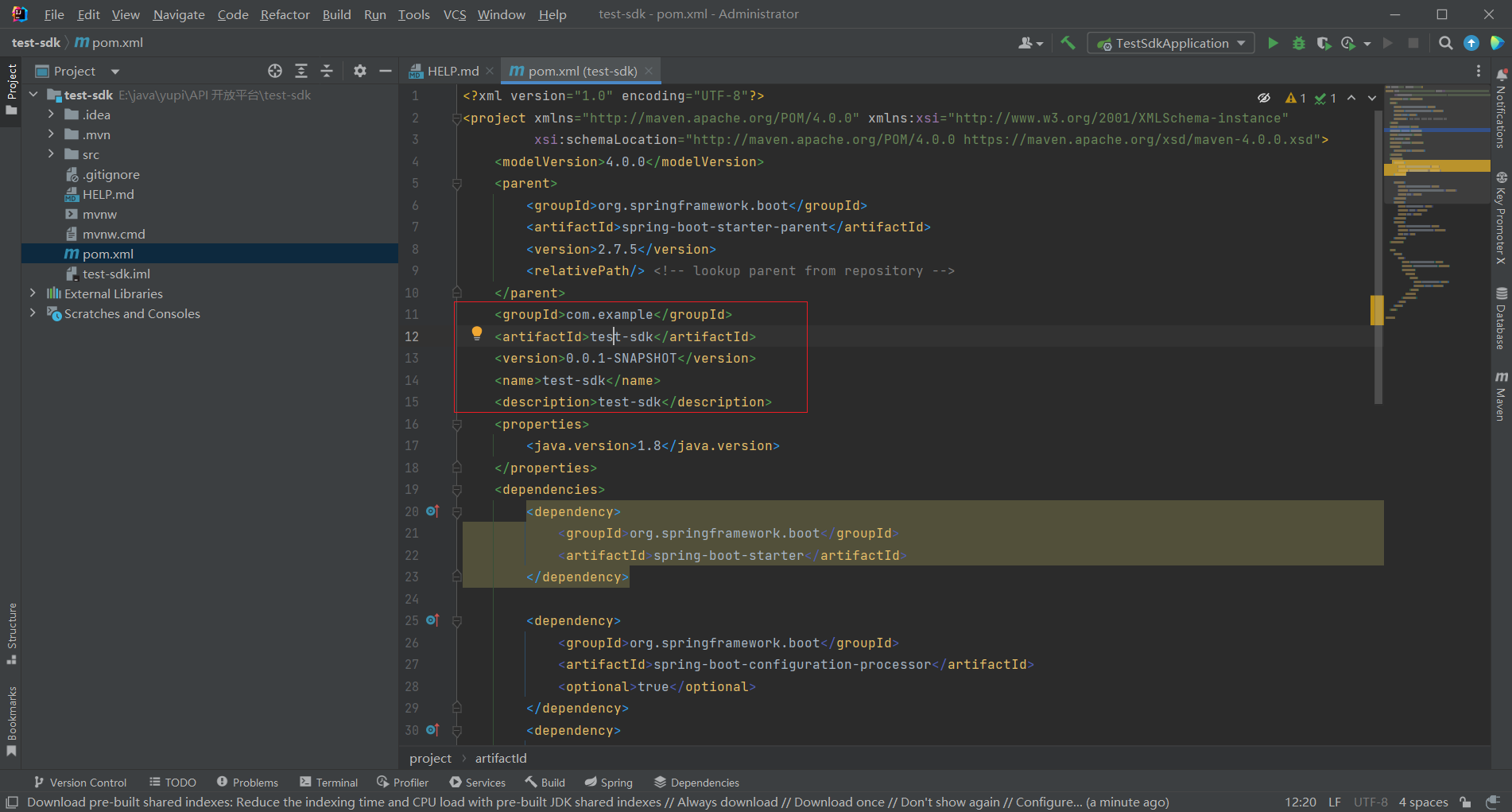The image size is (1512, 812).
Task: Open the TestSdkApplication run configuration dropdown
Action: pos(1171,43)
